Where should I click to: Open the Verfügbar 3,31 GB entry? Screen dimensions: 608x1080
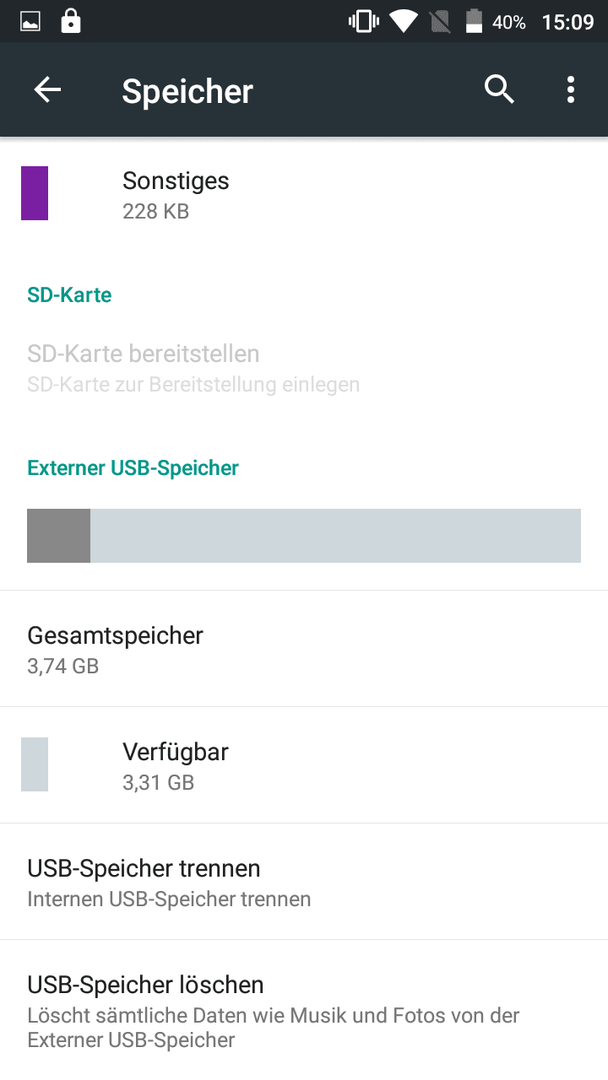pos(304,765)
